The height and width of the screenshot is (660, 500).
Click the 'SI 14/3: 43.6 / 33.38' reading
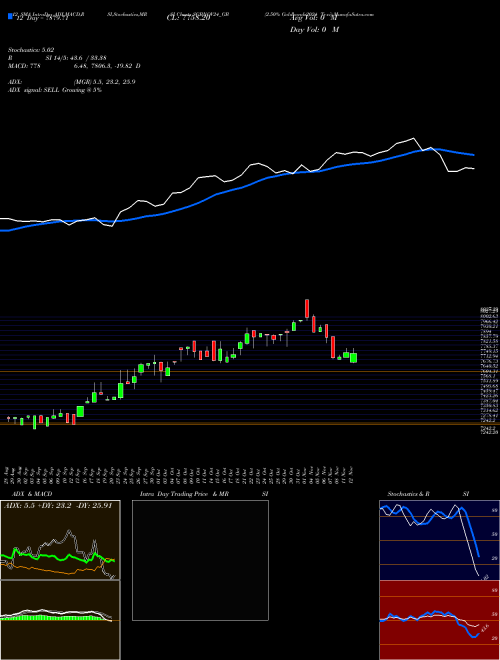(x=76, y=58)
